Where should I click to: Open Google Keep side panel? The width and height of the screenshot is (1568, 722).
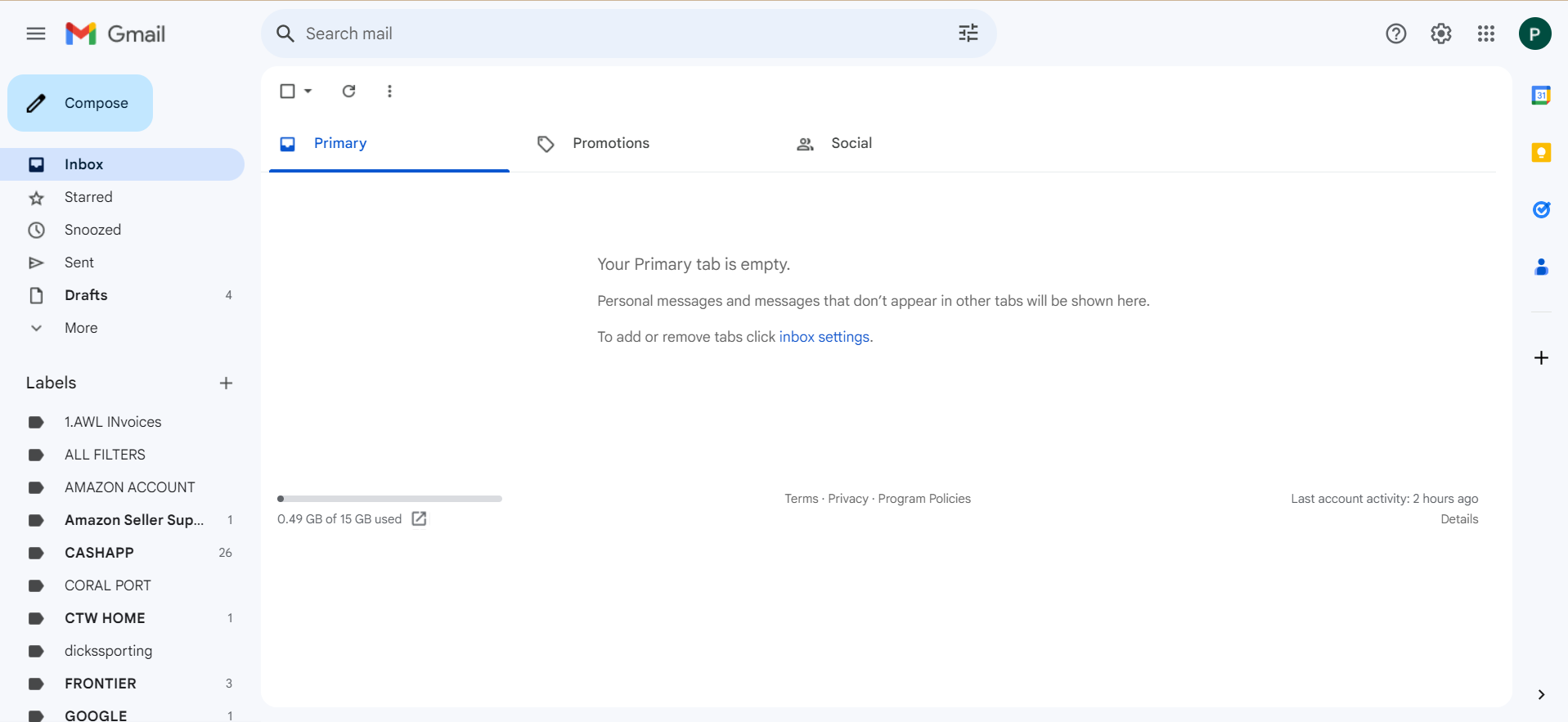[1541, 153]
